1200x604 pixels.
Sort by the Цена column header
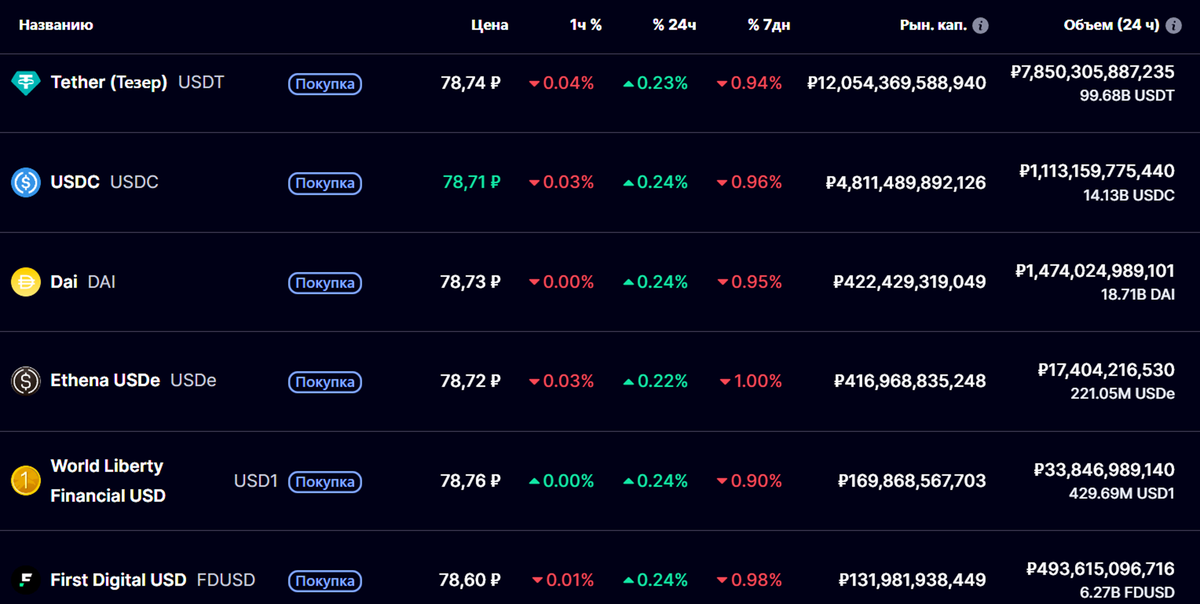(489, 25)
